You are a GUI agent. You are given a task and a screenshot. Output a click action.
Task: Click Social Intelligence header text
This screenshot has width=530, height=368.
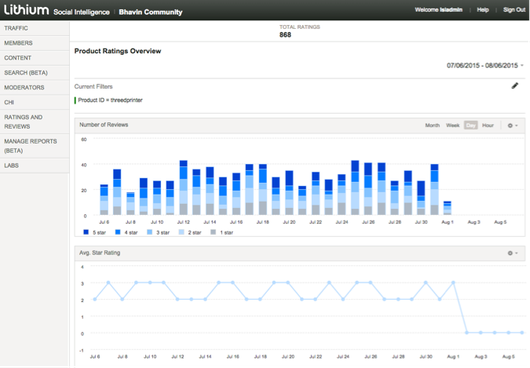pos(81,12)
